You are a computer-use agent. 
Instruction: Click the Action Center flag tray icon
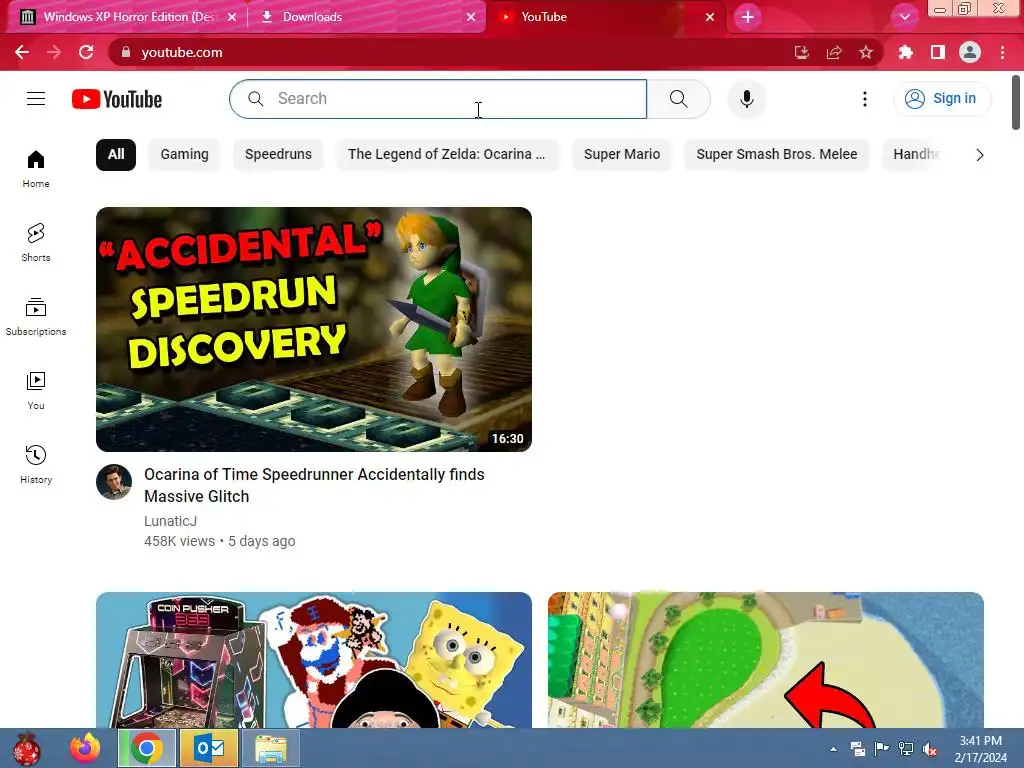click(x=882, y=749)
